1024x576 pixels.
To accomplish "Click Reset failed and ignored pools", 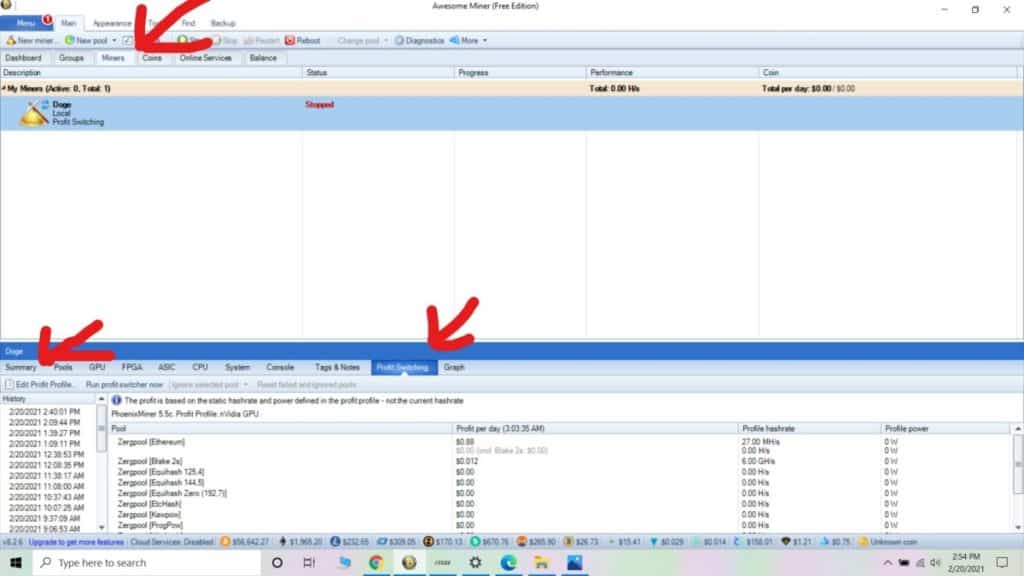I will [306, 385].
